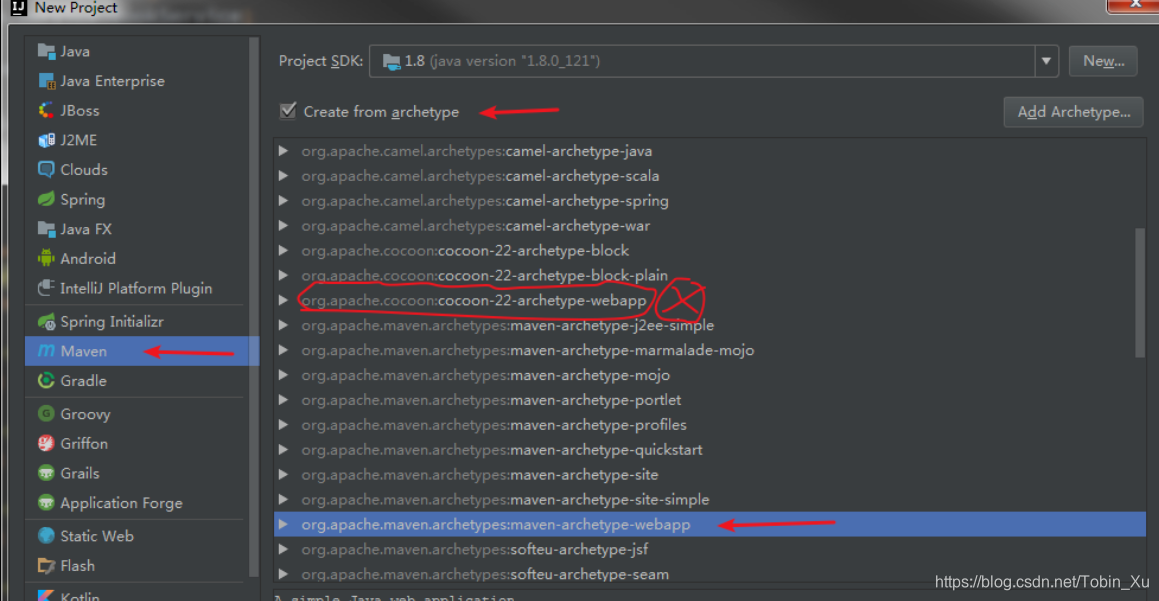Screen dimensions: 1159x601
Task: Click the IntelliJ Platform Plugin icon
Action: coord(46,288)
